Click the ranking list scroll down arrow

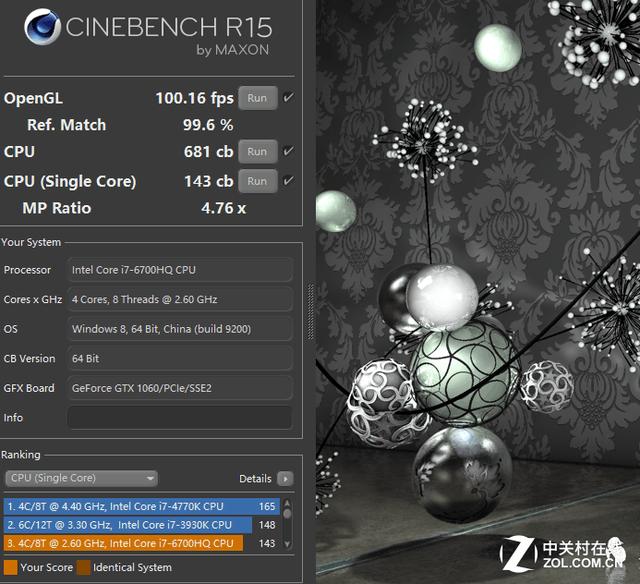(x=287, y=544)
